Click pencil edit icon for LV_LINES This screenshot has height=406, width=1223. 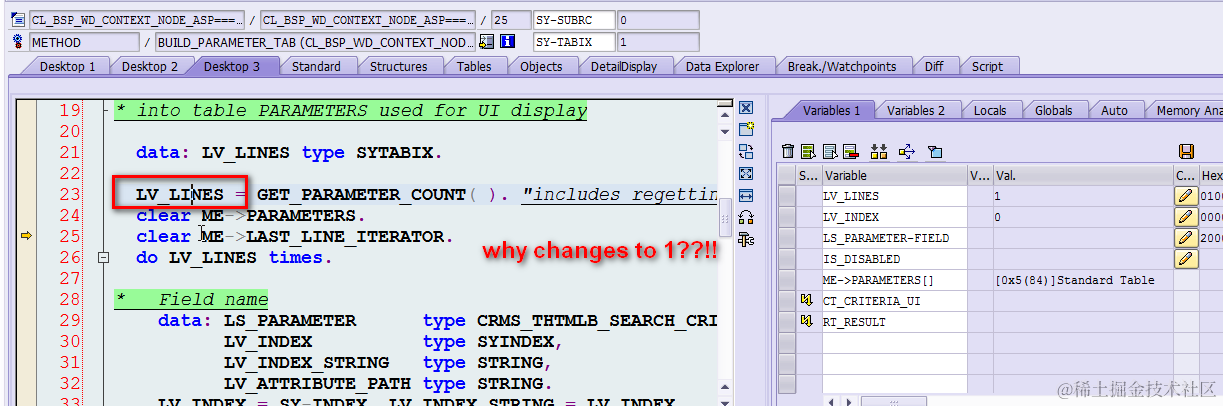pos(1186,196)
